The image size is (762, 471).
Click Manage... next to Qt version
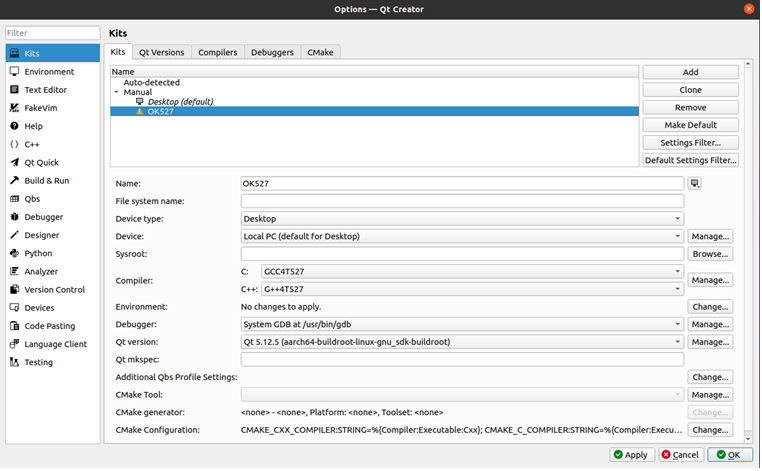(710, 342)
